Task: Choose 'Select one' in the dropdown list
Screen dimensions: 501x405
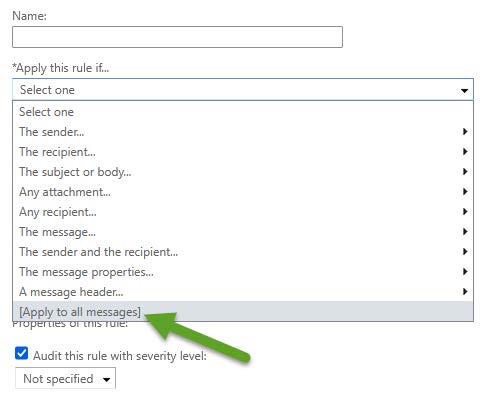Action: 243,112
